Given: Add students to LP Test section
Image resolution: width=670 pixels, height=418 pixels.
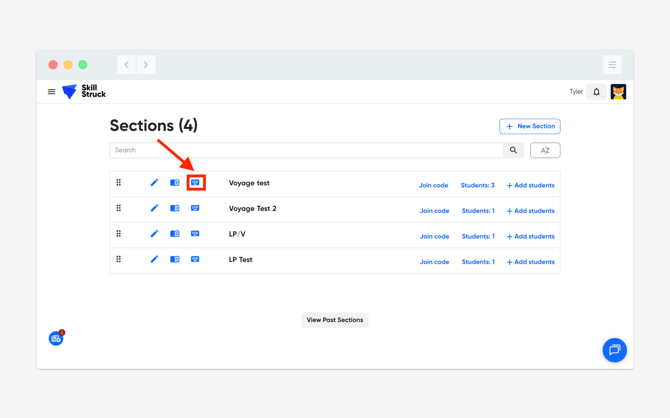Looking at the screenshot, I should pos(530,262).
